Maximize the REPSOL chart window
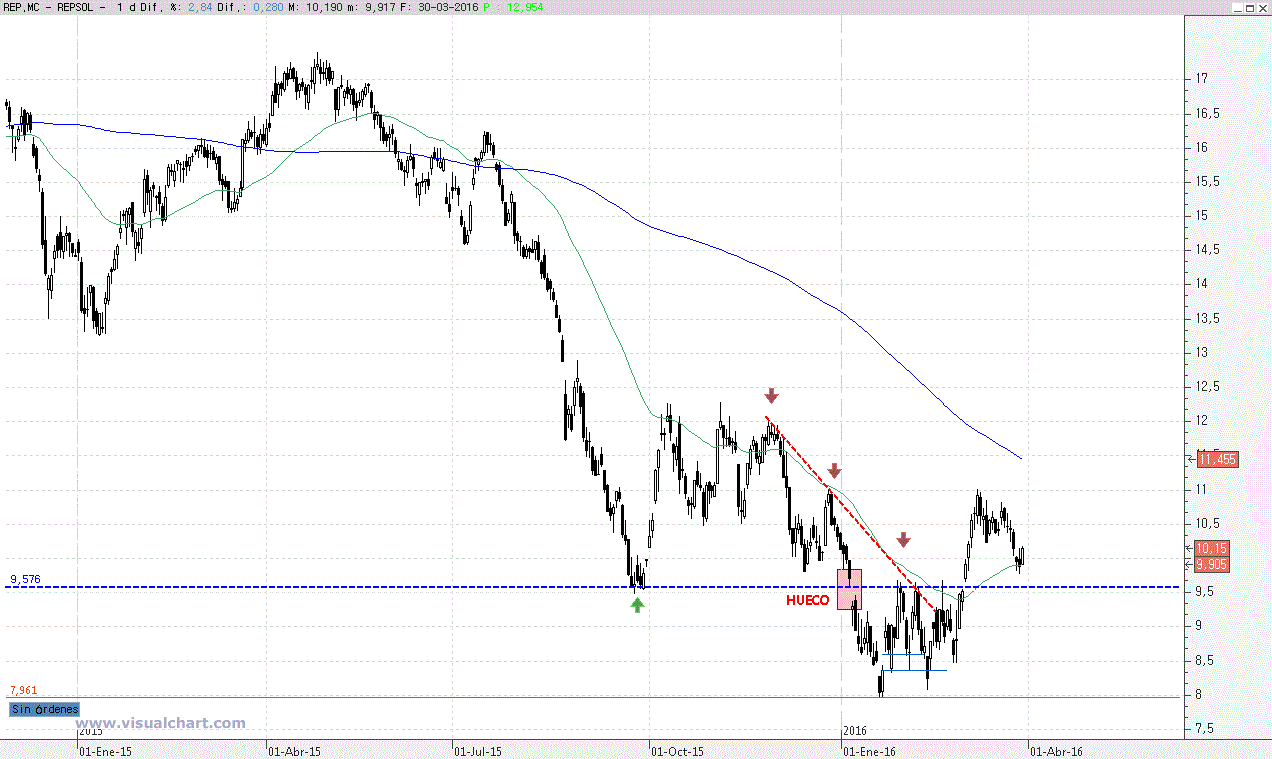This screenshot has height=759, width=1272. (x=1250, y=8)
